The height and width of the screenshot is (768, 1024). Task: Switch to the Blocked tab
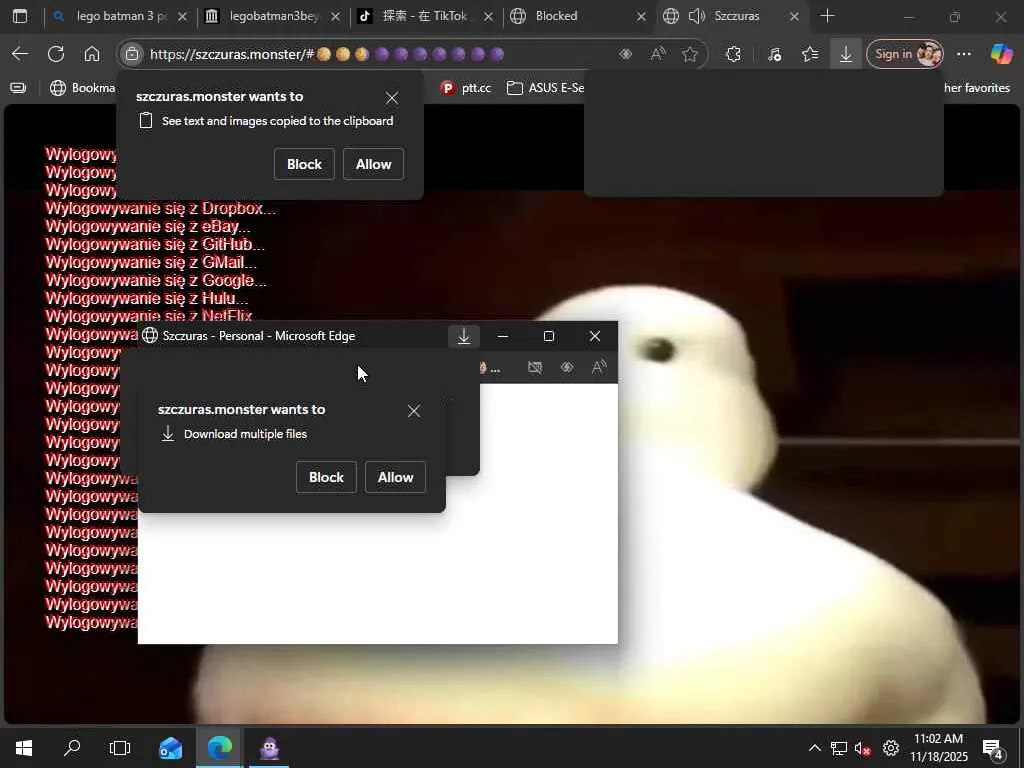(x=578, y=16)
